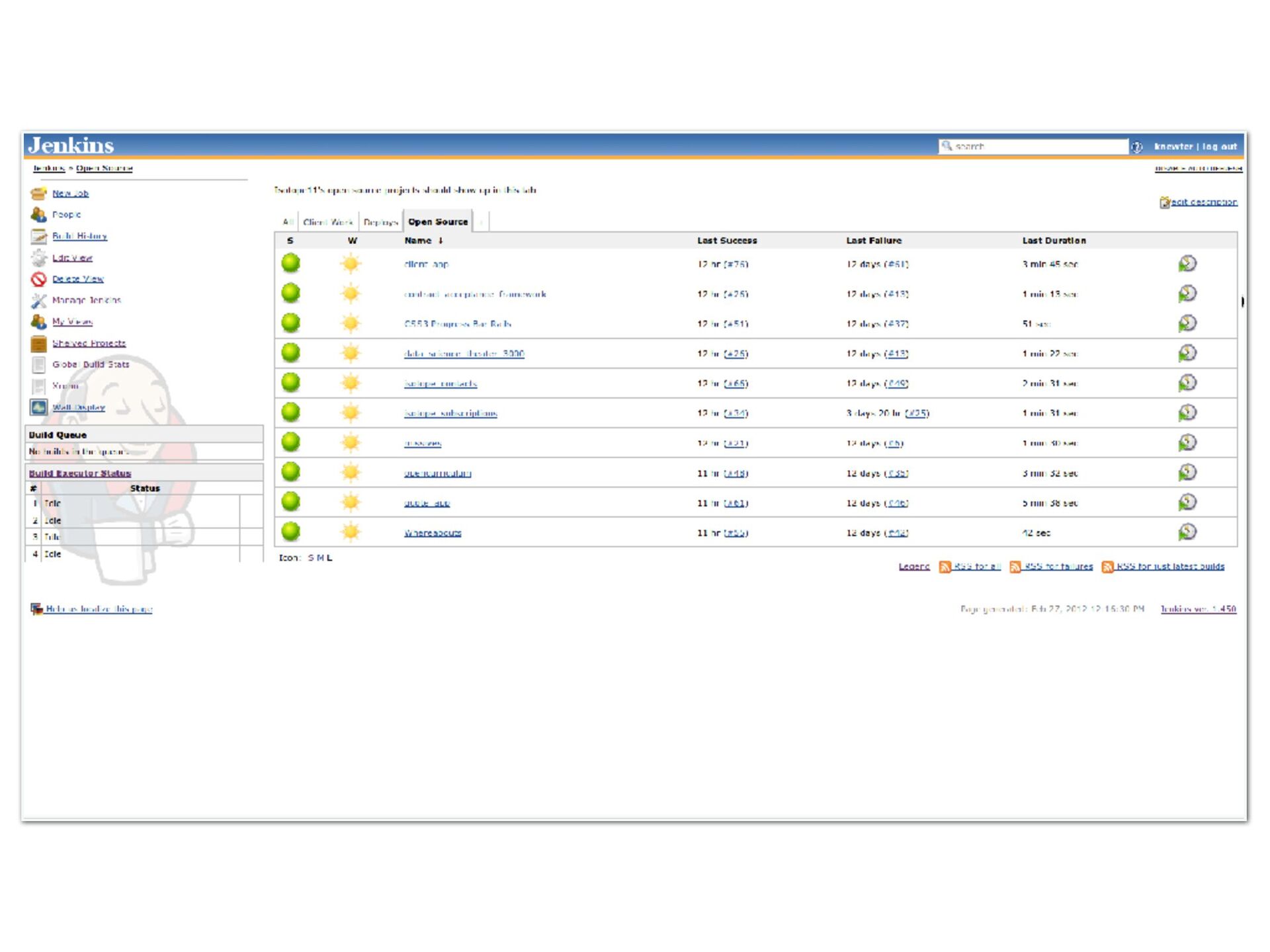Click the search help question mark icon
Viewport: 1270px width, 952px height.
click(x=1136, y=147)
